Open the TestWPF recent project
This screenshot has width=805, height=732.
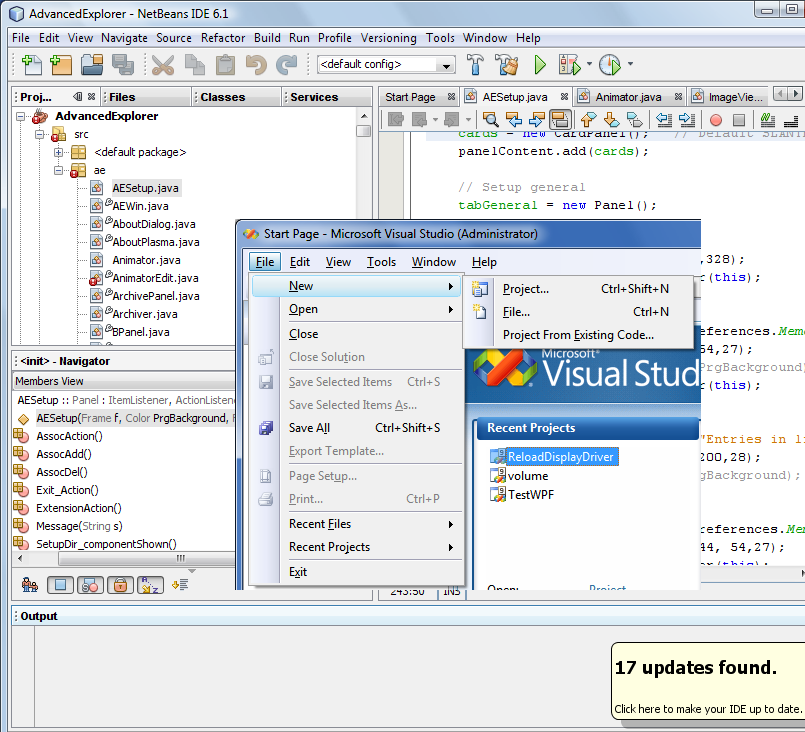[531, 495]
